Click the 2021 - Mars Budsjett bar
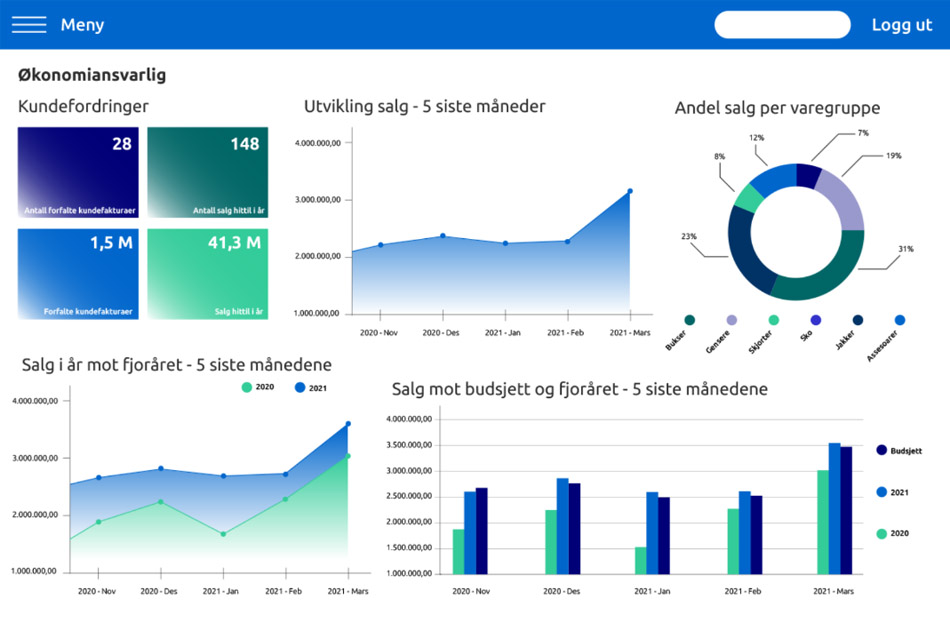The image size is (950, 619). [x=846, y=511]
